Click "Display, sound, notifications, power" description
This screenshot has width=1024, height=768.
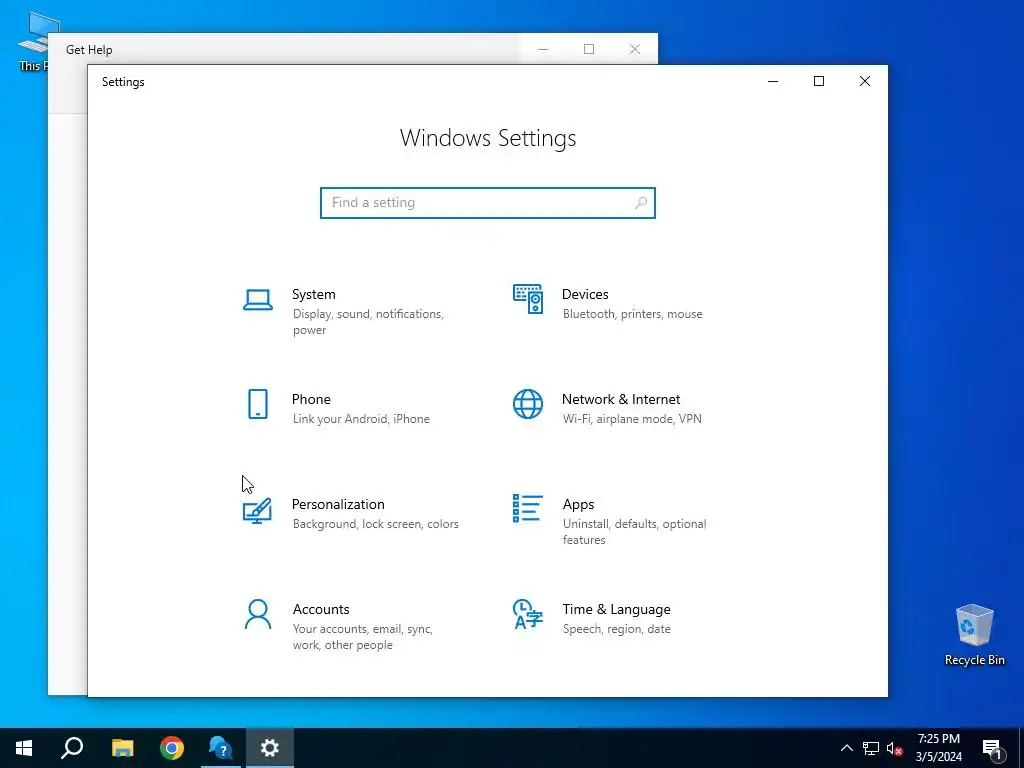[368, 322]
